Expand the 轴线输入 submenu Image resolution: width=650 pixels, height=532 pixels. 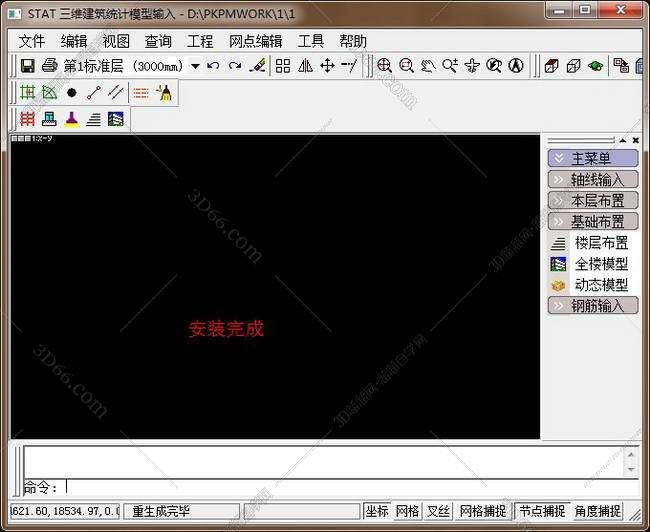pyautogui.click(x=593, y=180)
